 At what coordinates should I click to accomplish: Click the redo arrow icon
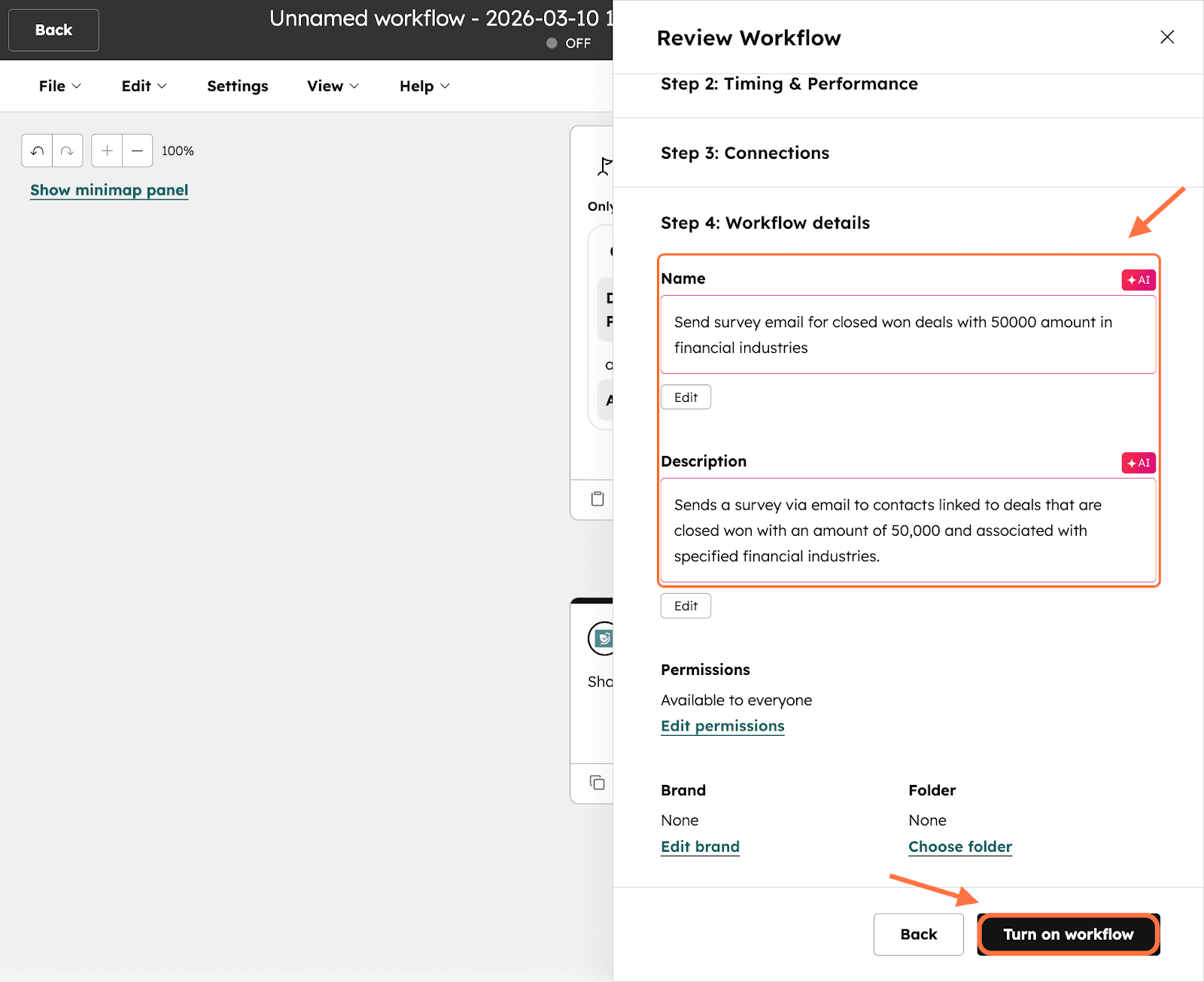(67, 150)
